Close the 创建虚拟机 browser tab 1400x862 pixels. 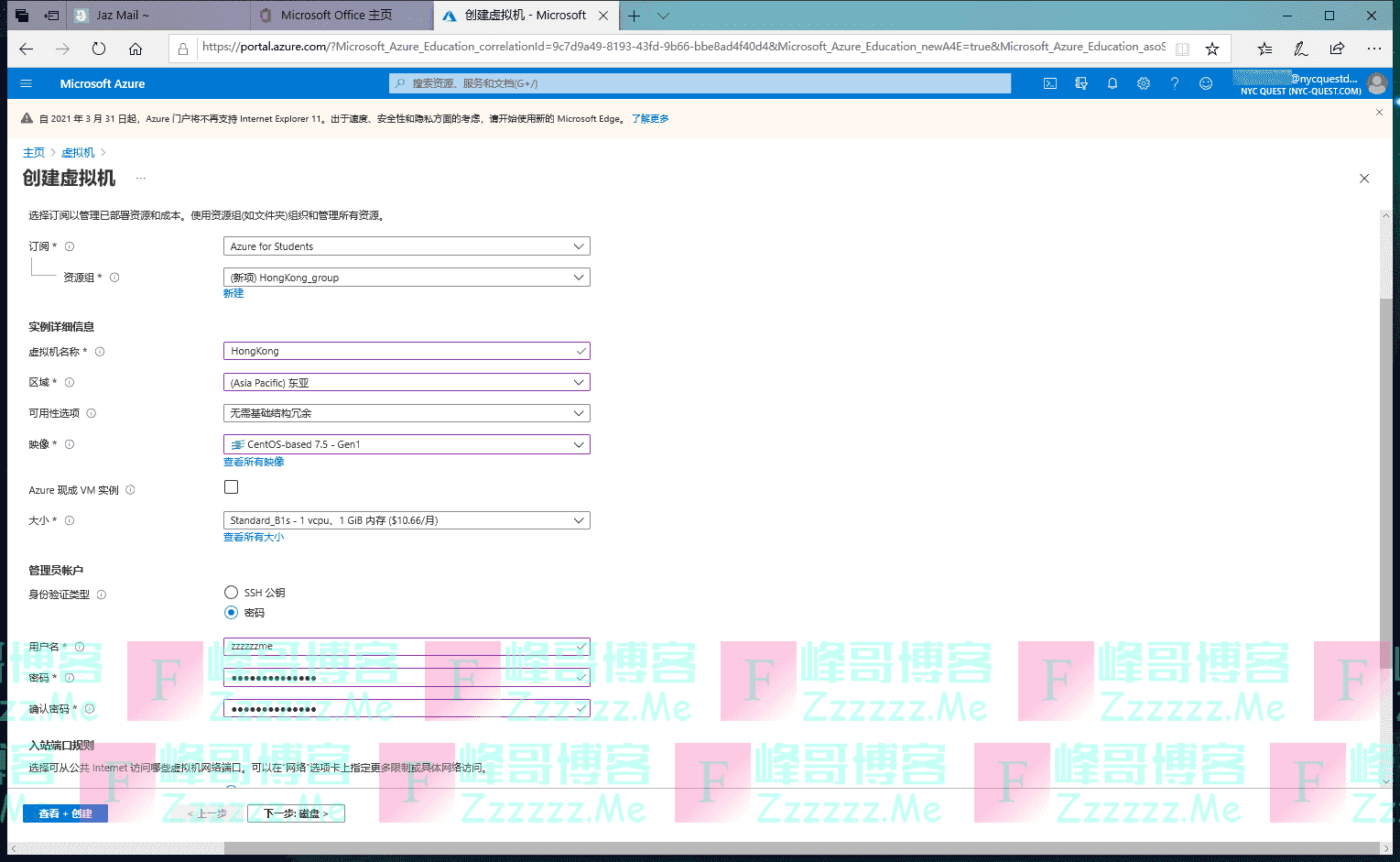tap(603, 16)
